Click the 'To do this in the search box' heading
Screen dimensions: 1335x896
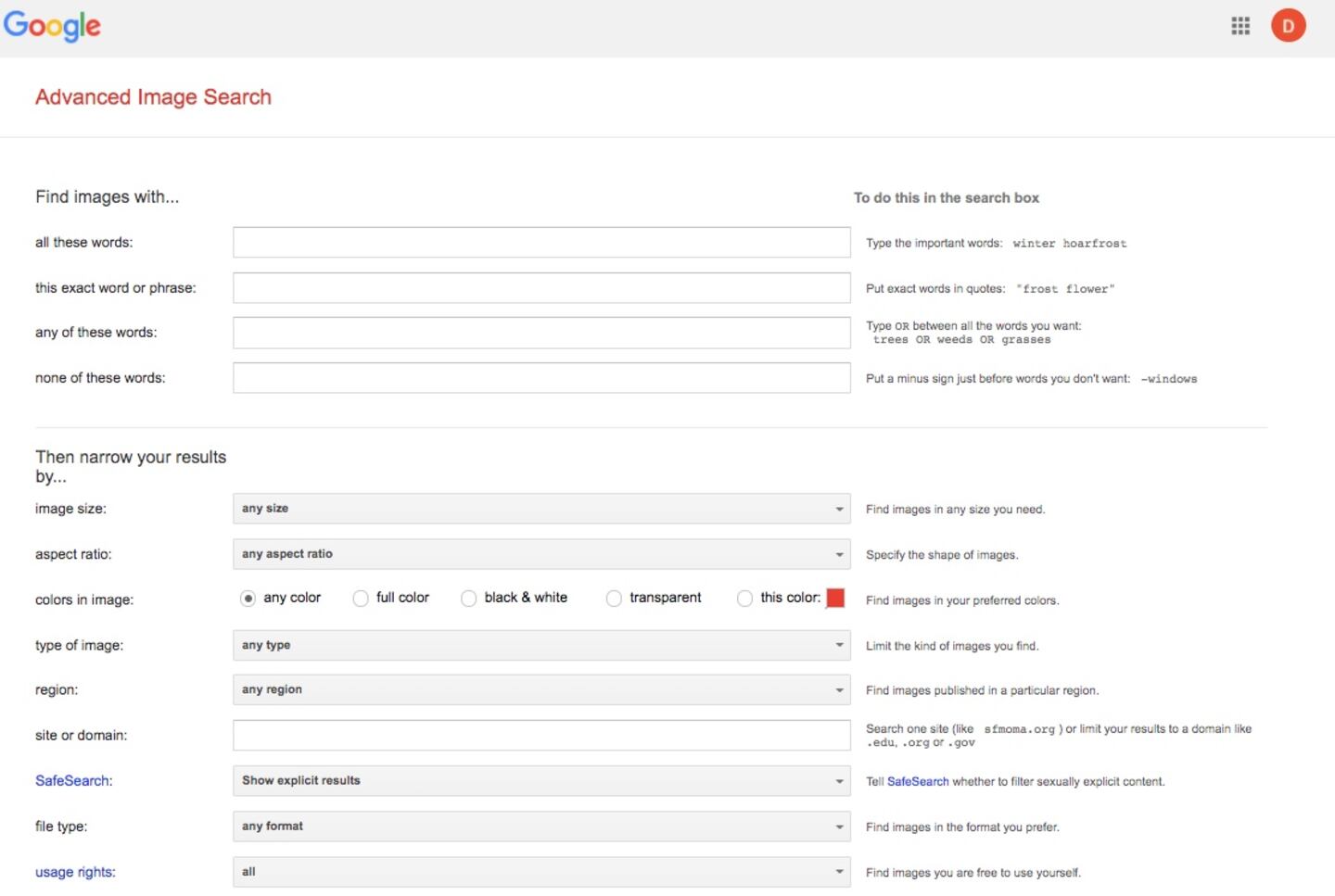947,198
